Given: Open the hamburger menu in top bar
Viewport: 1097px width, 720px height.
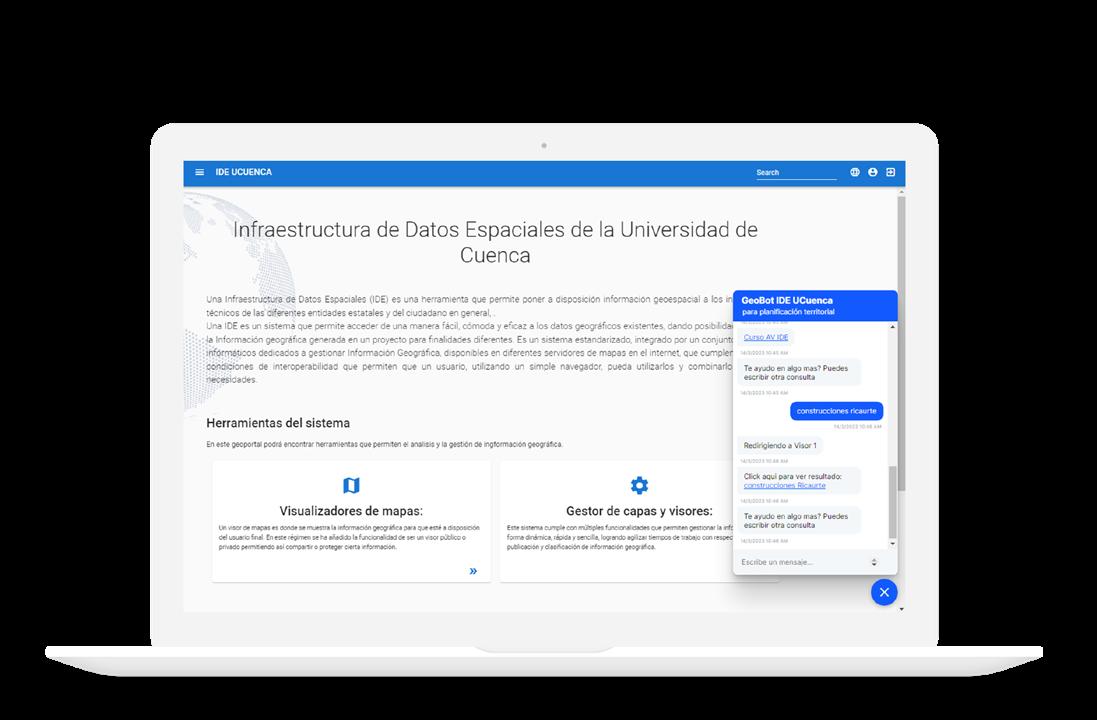Looking at the screenshot, I should 199,172.
